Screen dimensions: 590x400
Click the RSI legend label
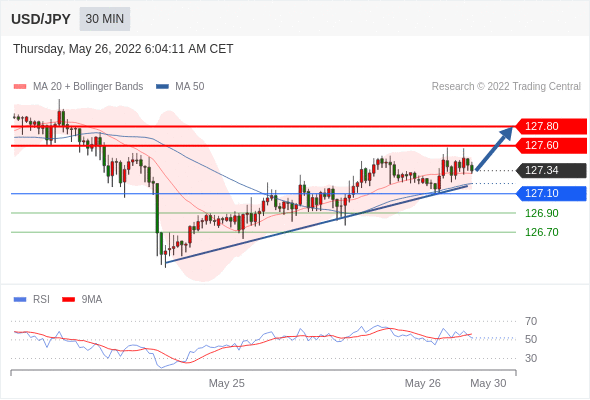[41, 300]
